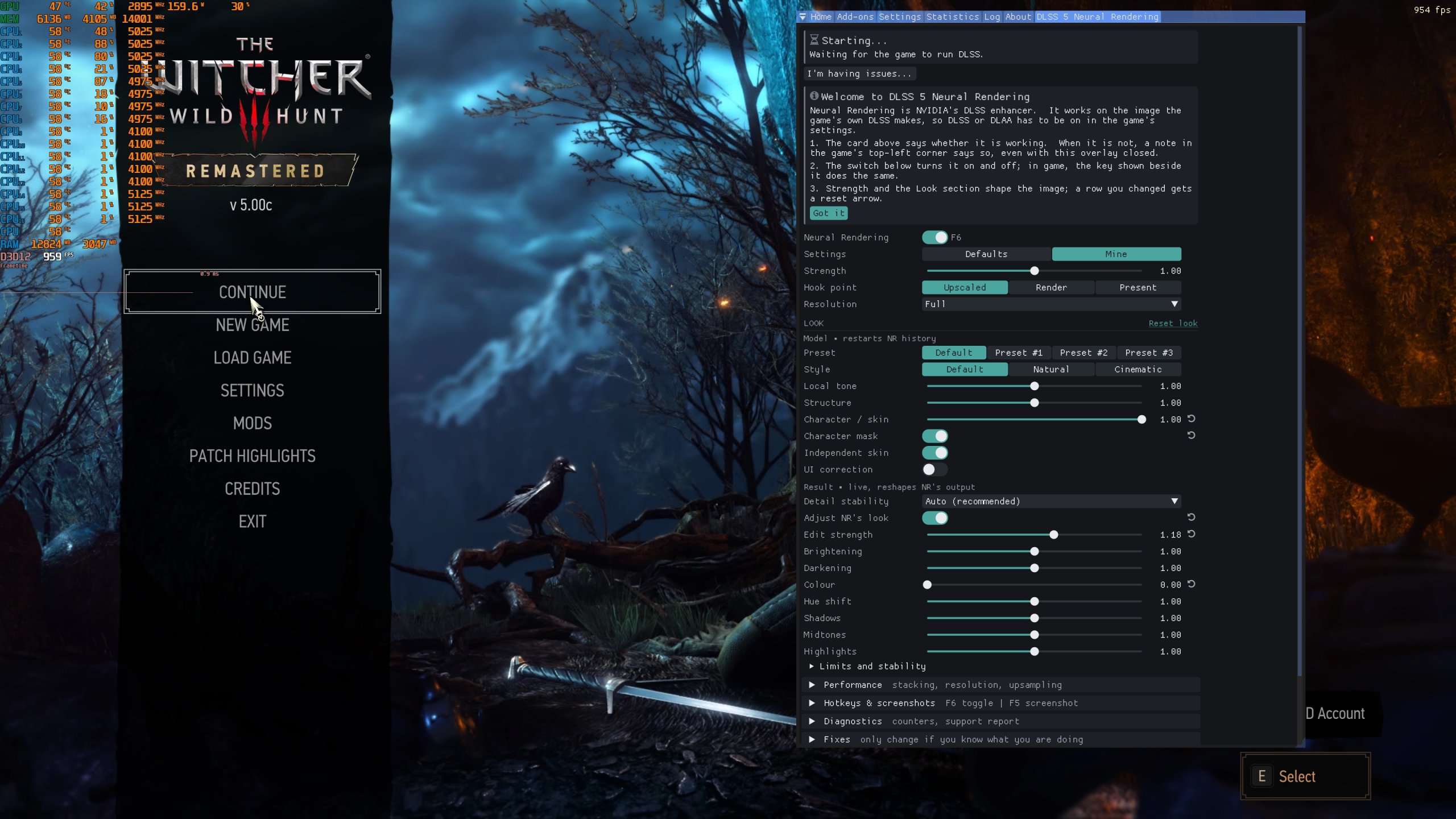The width and height of the screenshot is (1456, 819).
Task: Expand the Hotkeys & screenshots section
Action: tap(1001, 703)
